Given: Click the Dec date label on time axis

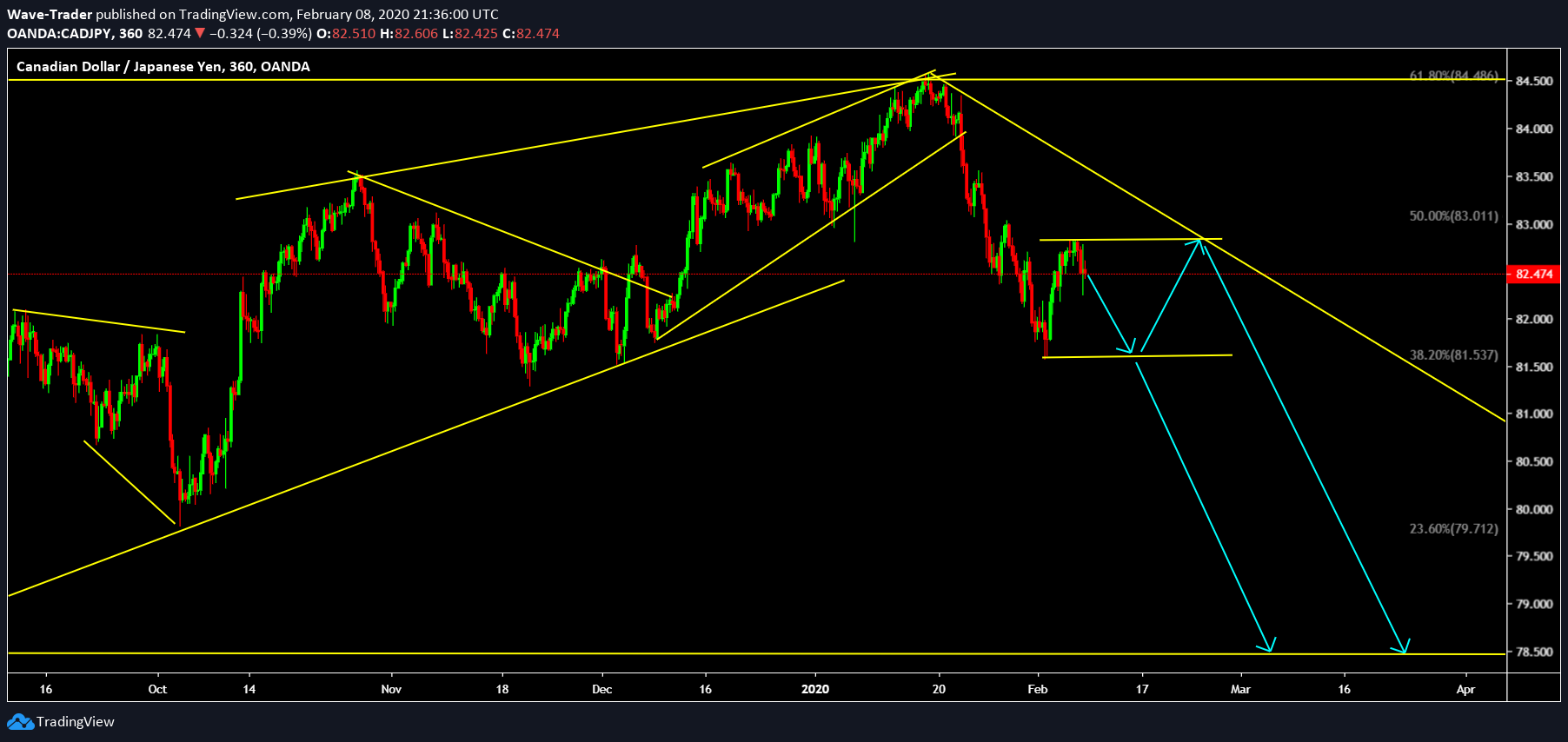Looking at the screenshot, I should point(601,689).
